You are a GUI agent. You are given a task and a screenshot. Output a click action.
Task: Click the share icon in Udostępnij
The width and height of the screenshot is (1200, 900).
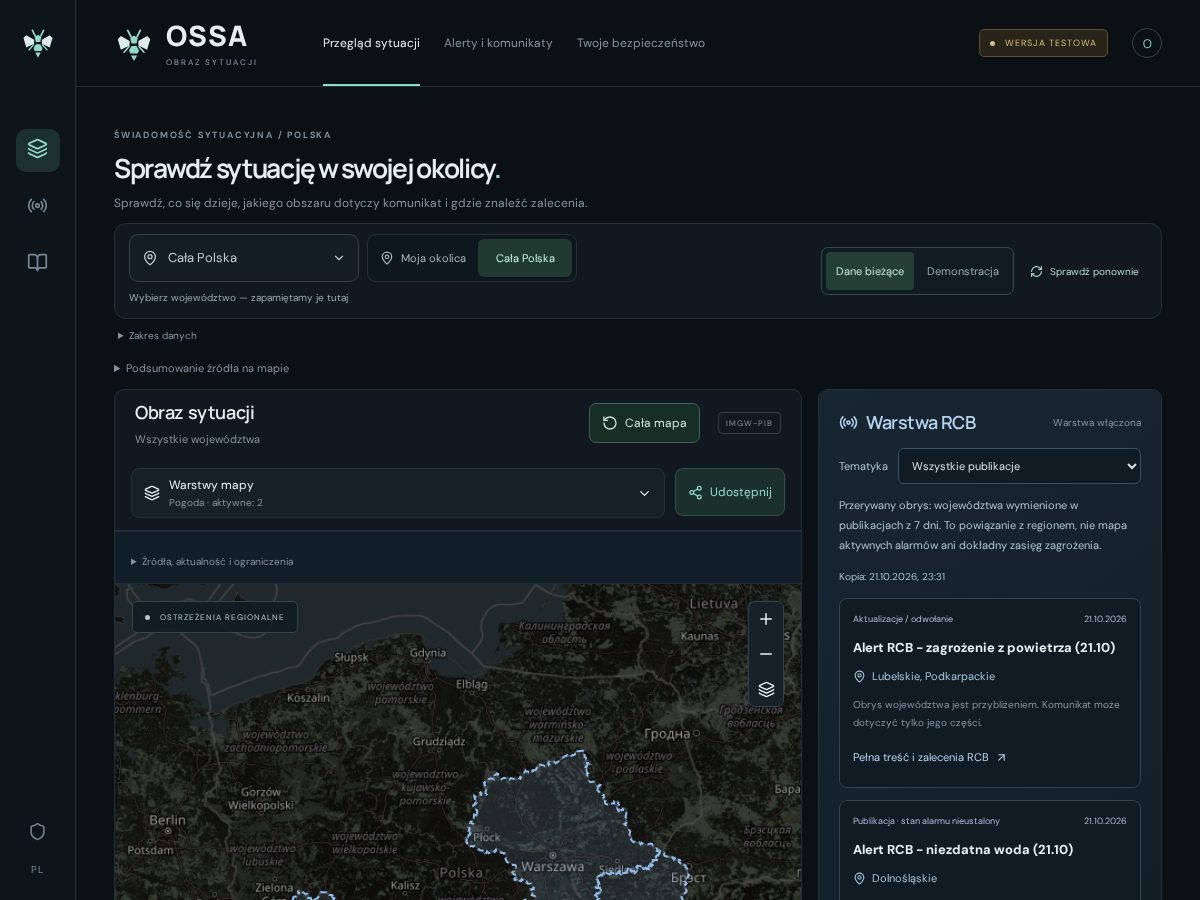[x=696, y=493]
